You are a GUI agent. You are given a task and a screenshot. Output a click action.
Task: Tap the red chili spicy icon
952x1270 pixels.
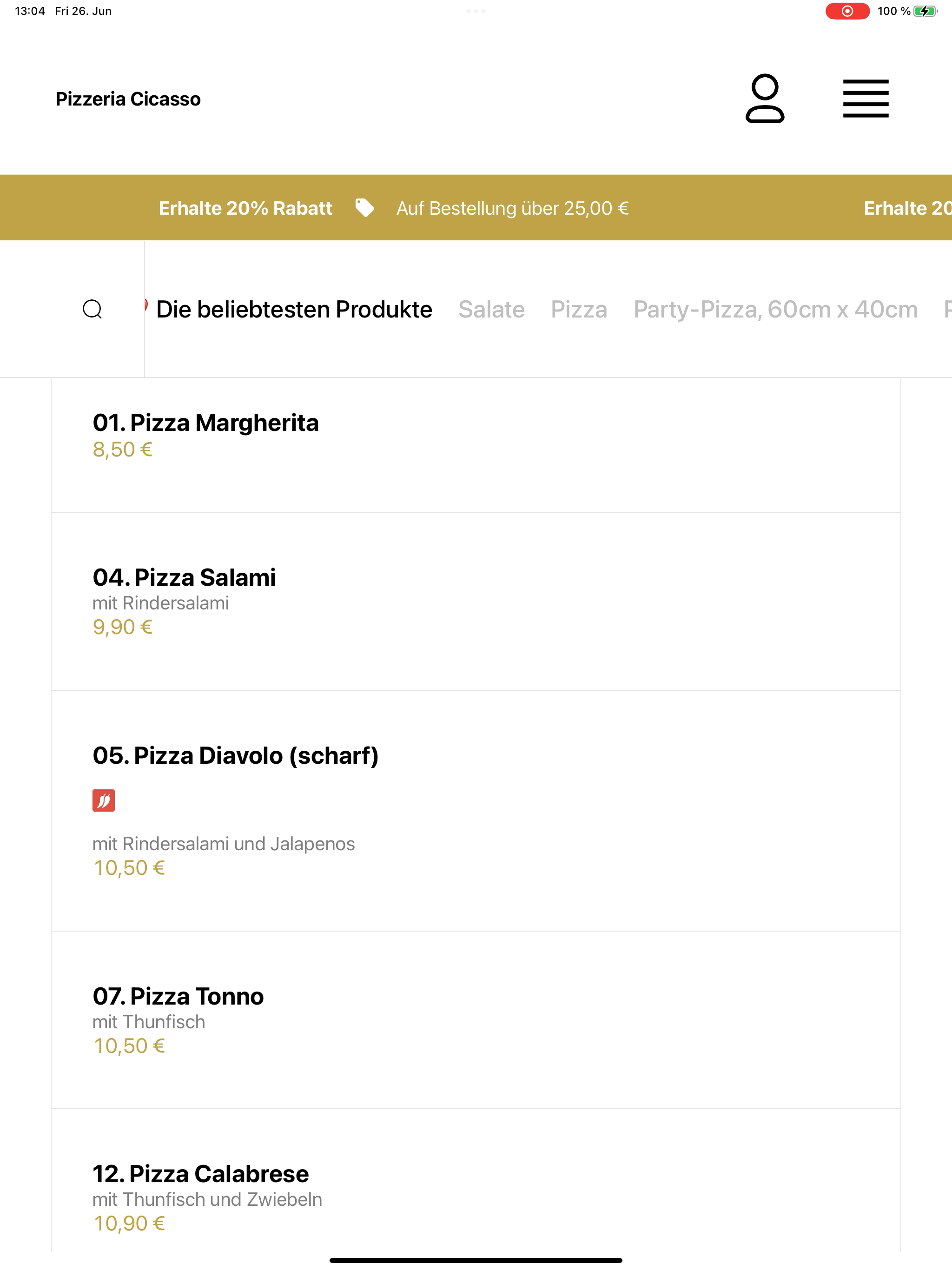pyautogui.click(x=103, y=800)
